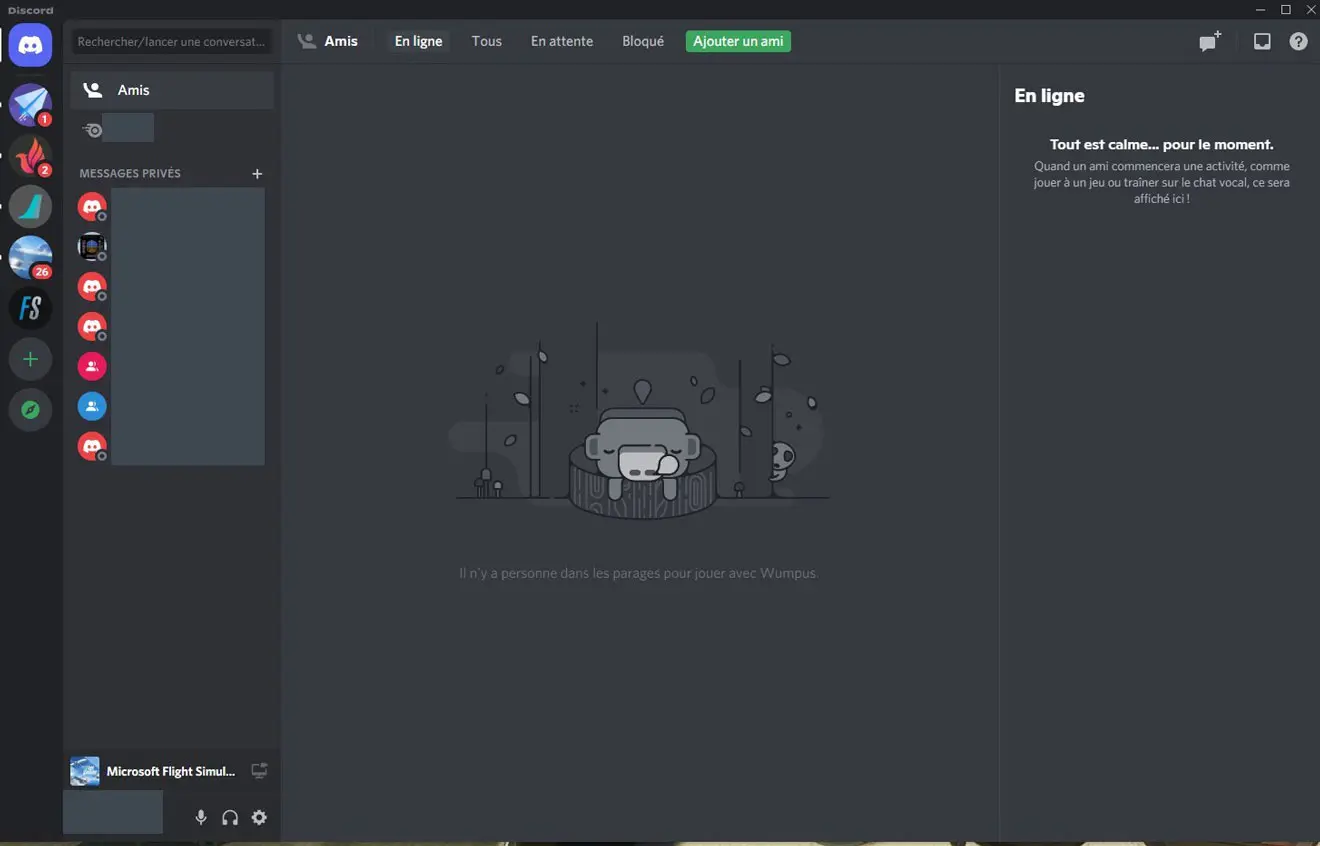This screenshot has width=1320, height=846.
Task: Switch to the En attente tab
Action: 562,42
